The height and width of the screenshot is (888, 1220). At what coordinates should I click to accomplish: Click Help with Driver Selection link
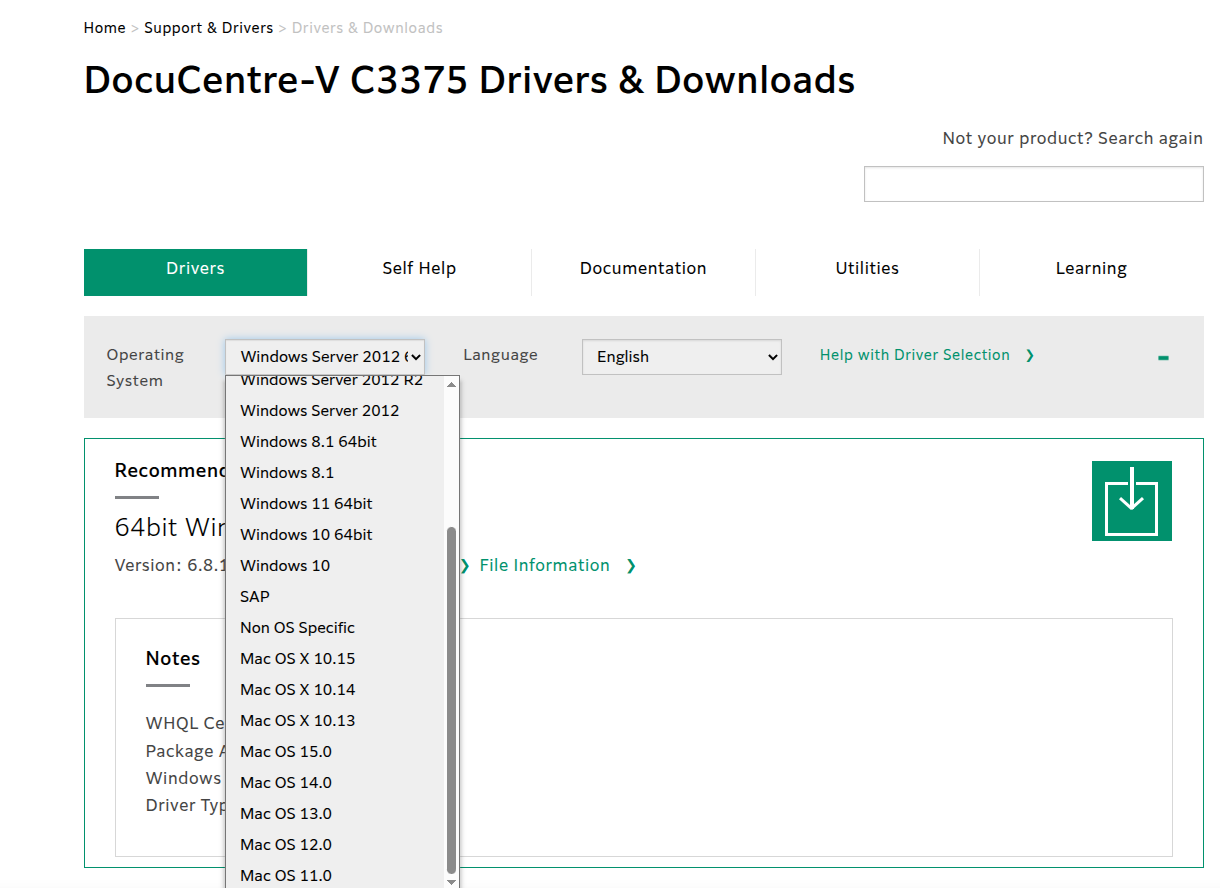915,355
